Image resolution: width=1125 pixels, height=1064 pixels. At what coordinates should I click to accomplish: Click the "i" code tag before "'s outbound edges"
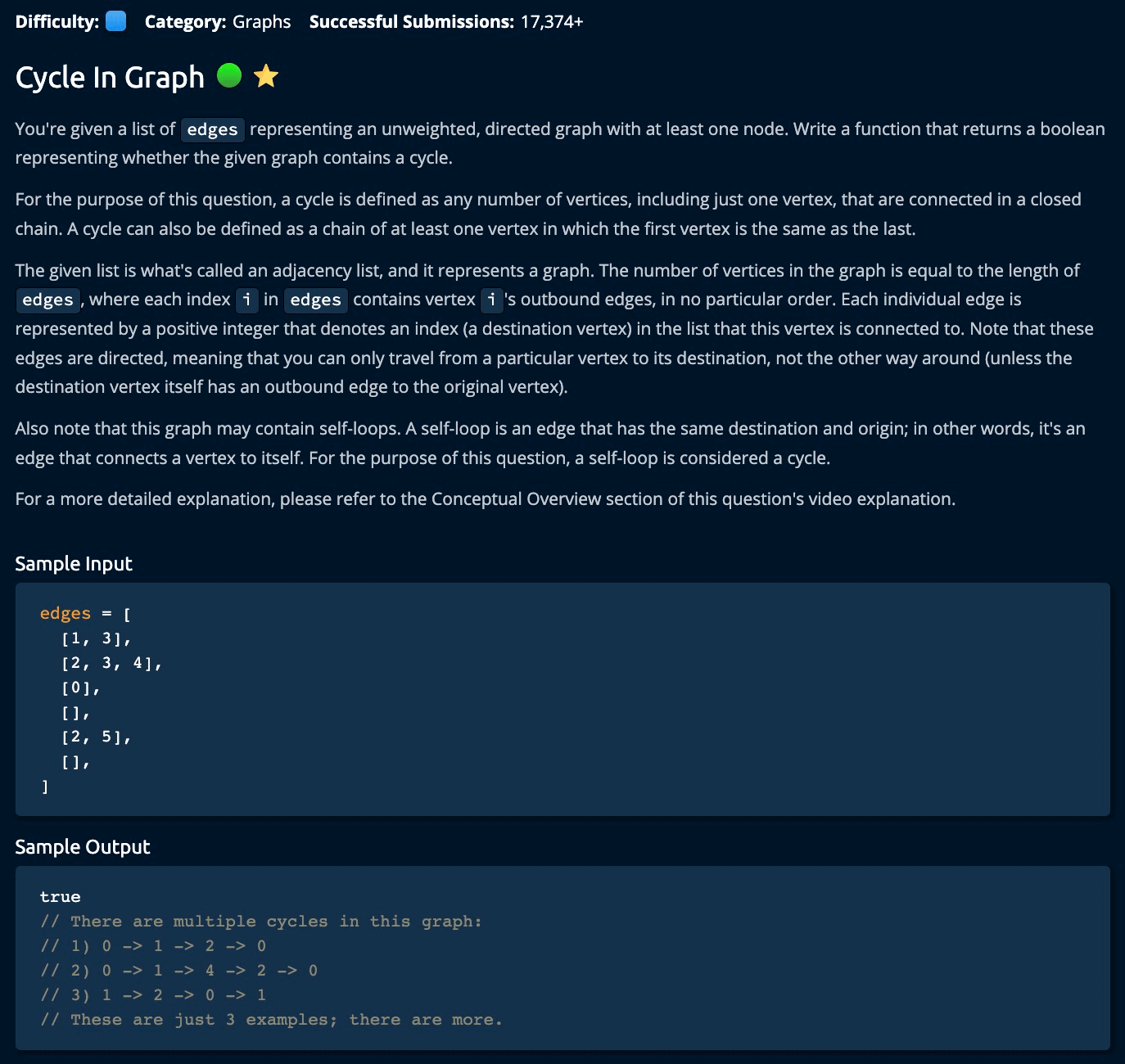point(491,300)
